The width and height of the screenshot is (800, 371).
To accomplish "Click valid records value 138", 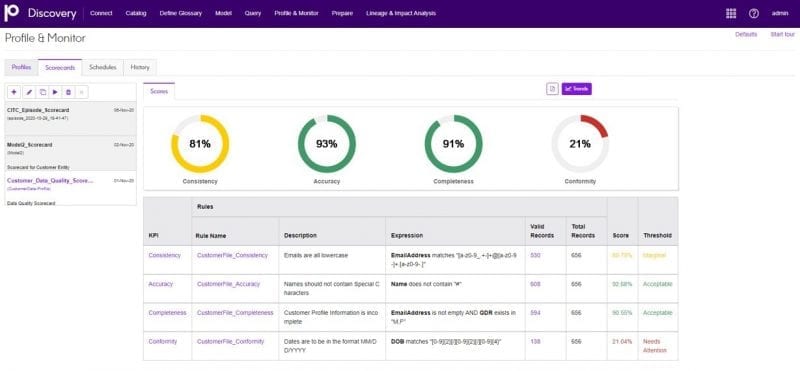I will (x=535, y=341).
